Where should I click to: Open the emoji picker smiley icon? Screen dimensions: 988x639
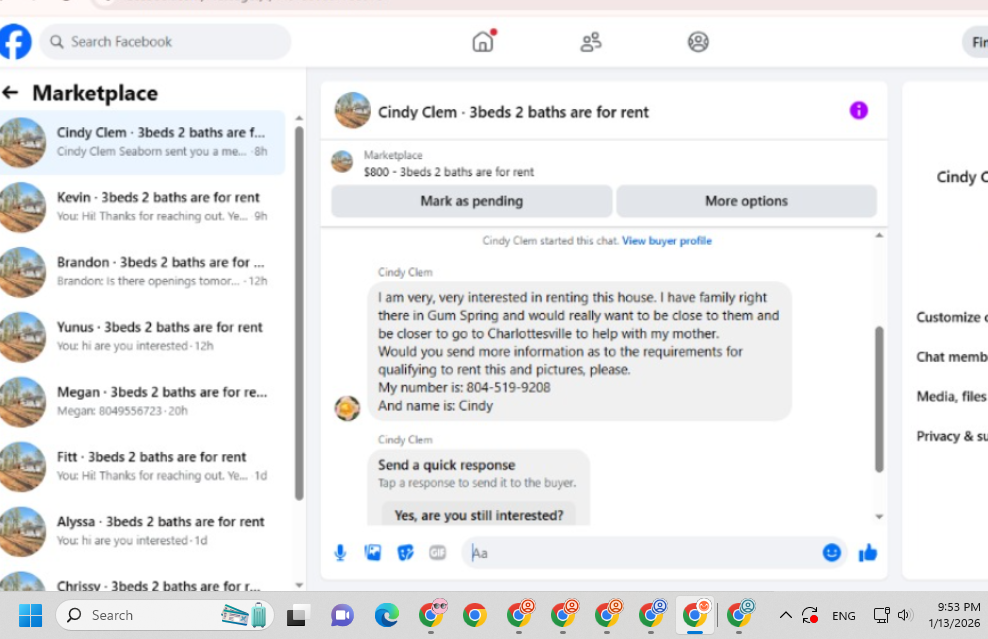click(832, 553)
